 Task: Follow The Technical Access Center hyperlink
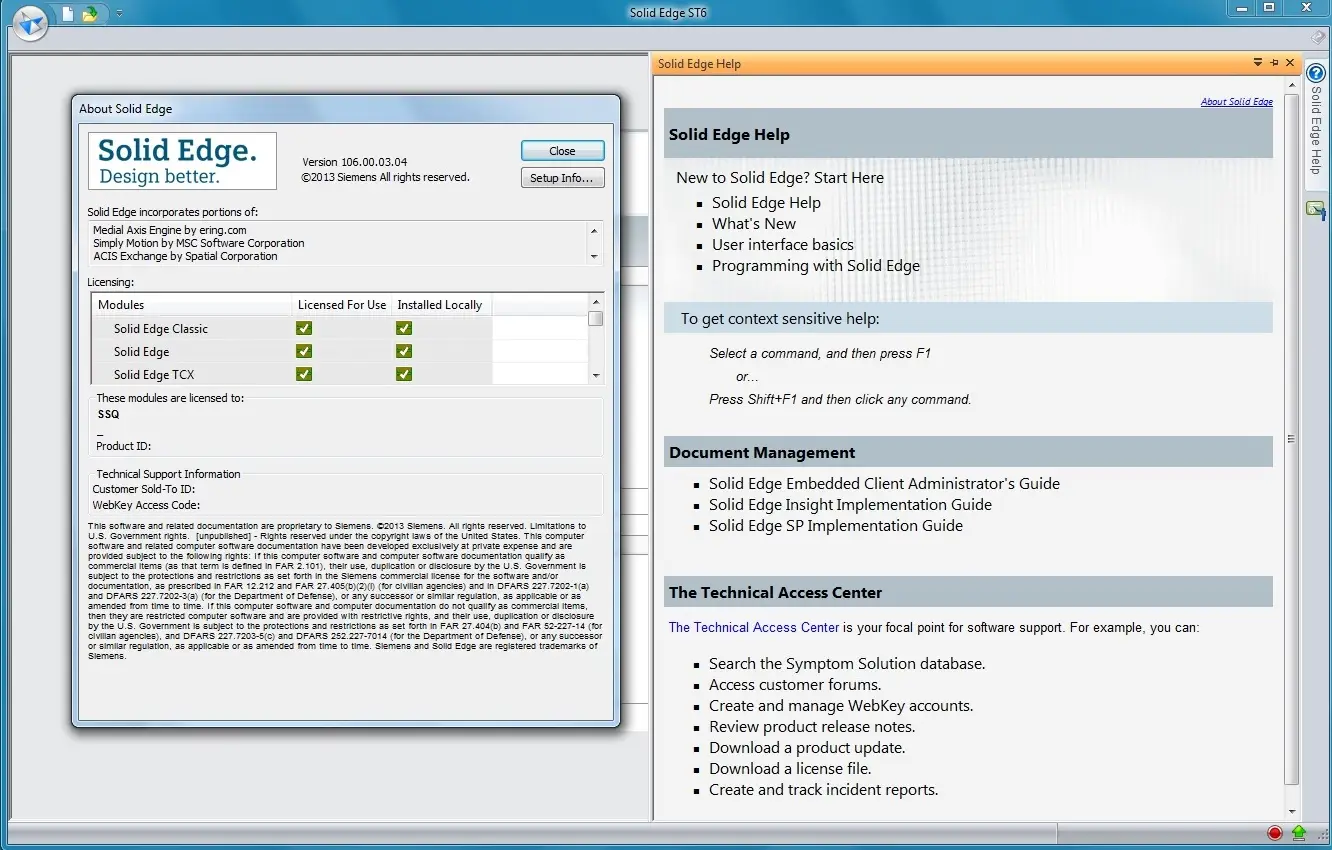[754, 628]
